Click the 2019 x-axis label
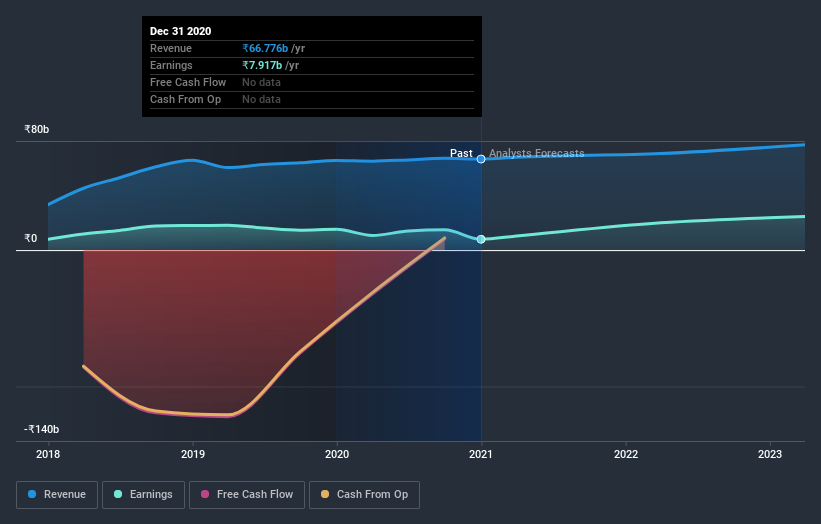This screenshot has height=524, width=821. pyautogui.click(x=193, y=454)
